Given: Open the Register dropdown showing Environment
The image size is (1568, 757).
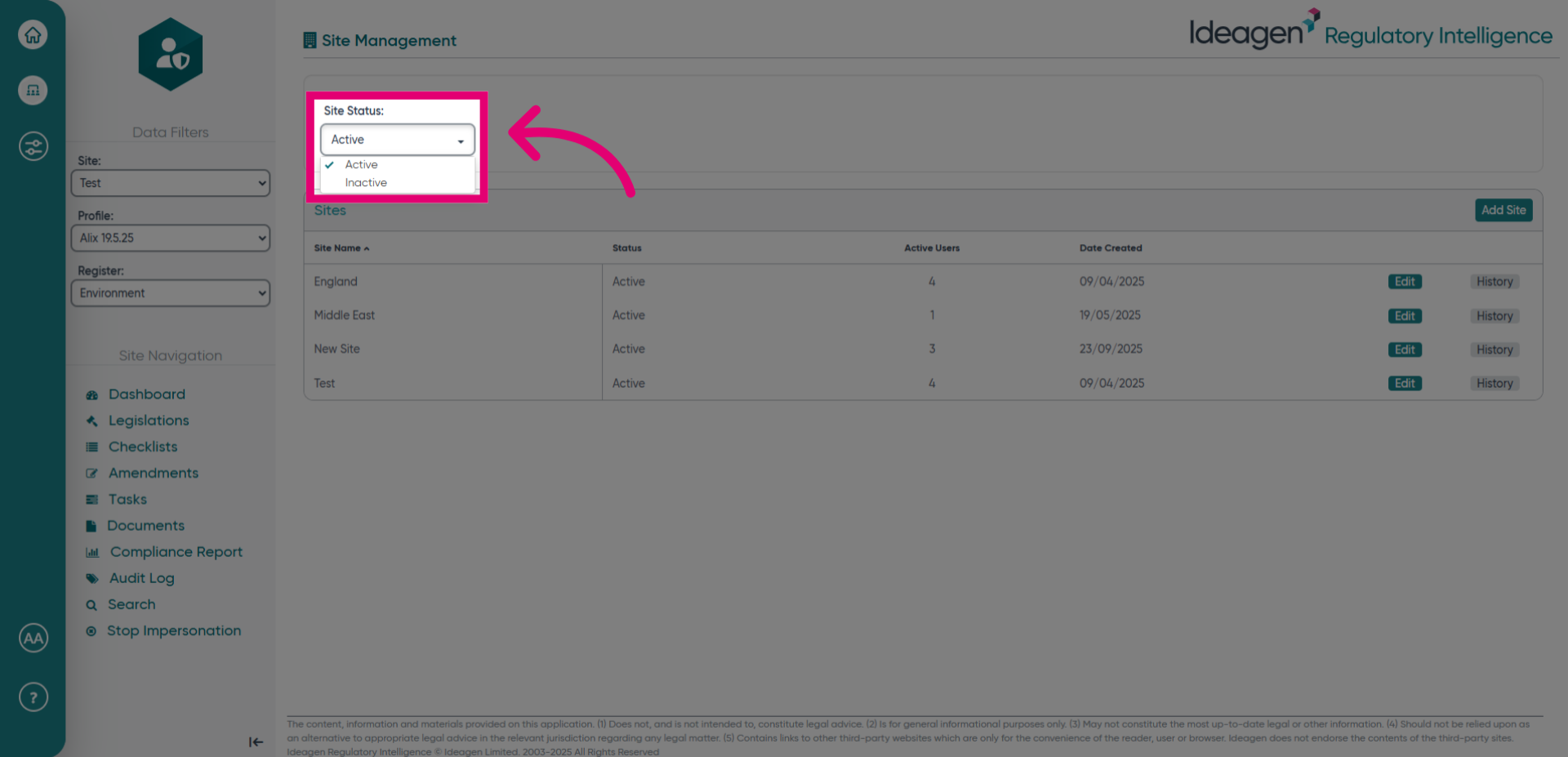Looking at the screenshot, I should point(171,293).
